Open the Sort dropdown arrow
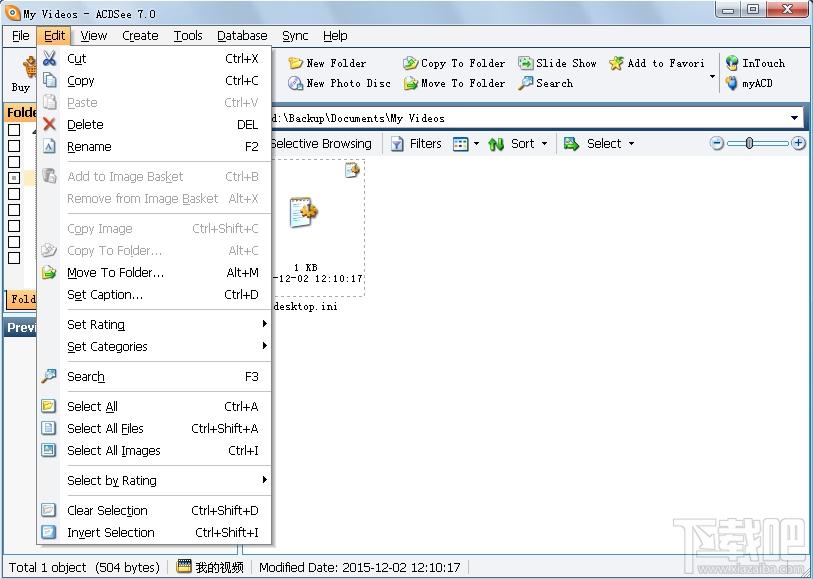The width and height of the screenshot is (813, 579). coord(544,144)
